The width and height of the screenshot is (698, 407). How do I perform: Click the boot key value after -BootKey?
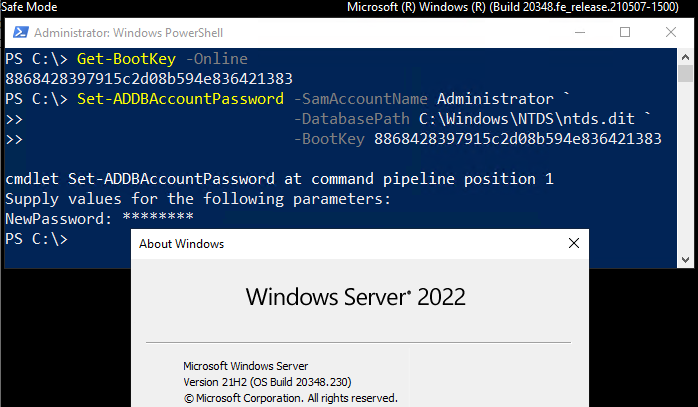tap(518, 139)
